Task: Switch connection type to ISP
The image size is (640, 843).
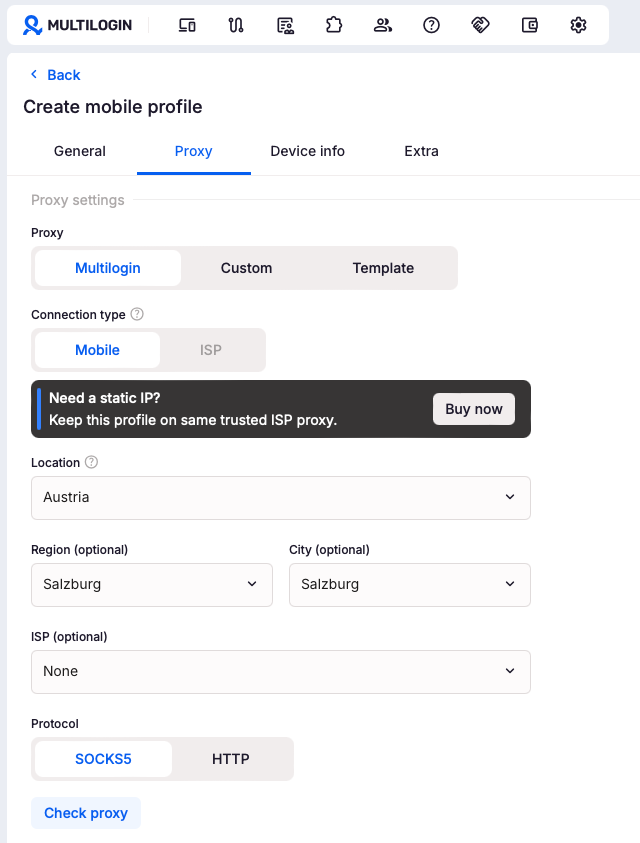Action: click(211, 350)
